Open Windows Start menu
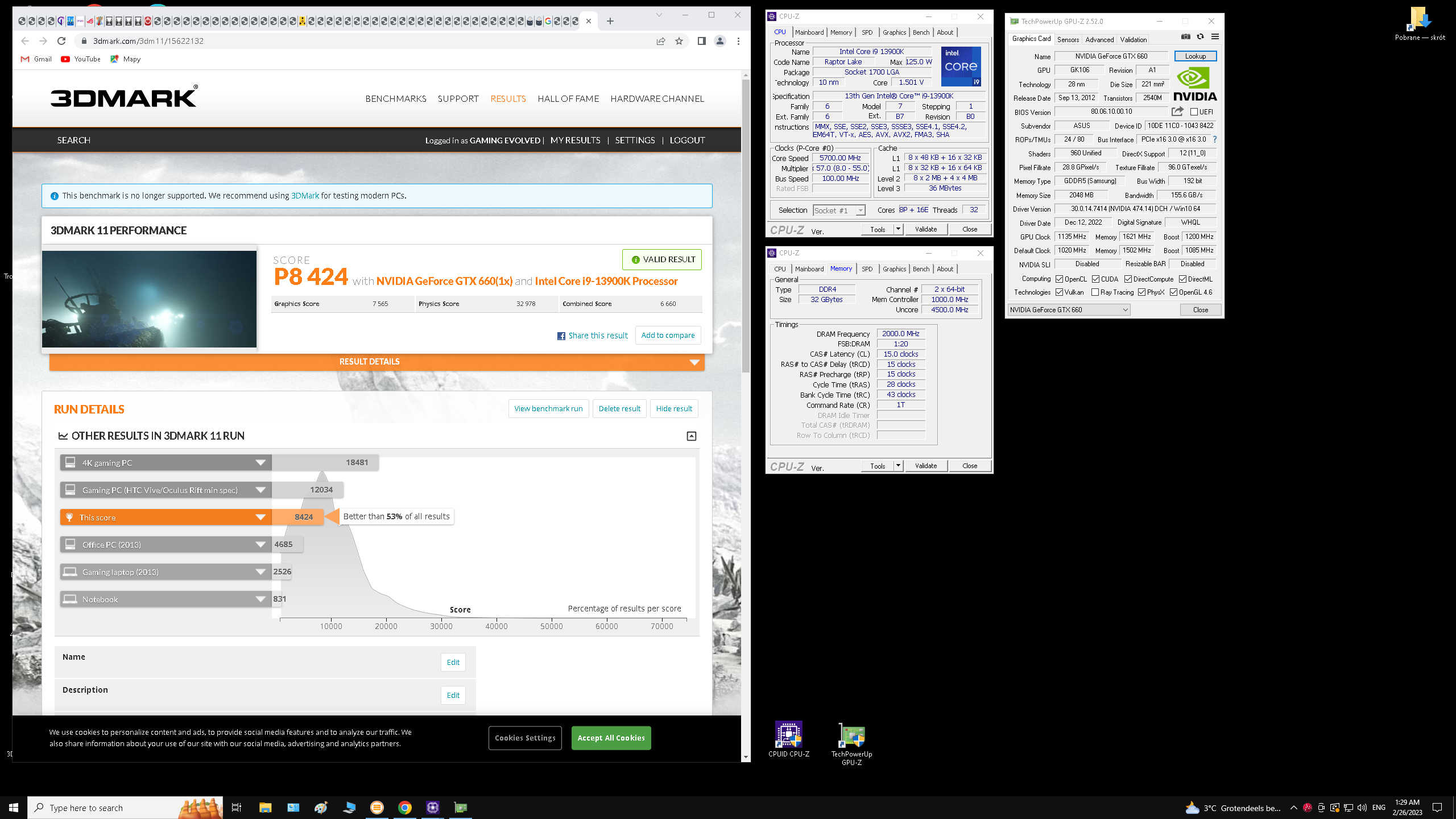1456x819 pixels. pos(14,808)
